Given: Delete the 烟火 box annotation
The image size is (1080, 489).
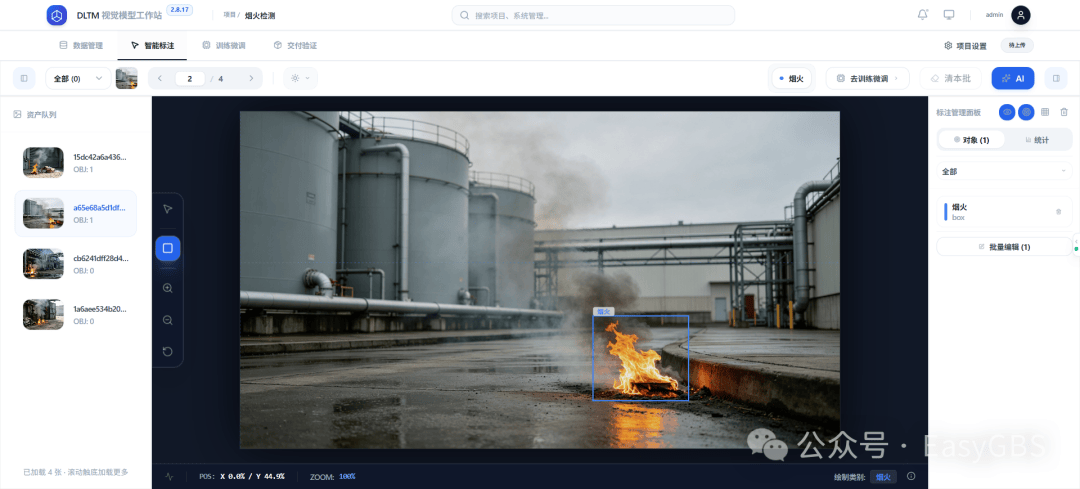Looking at the screenshot, I should point(1059,211).
